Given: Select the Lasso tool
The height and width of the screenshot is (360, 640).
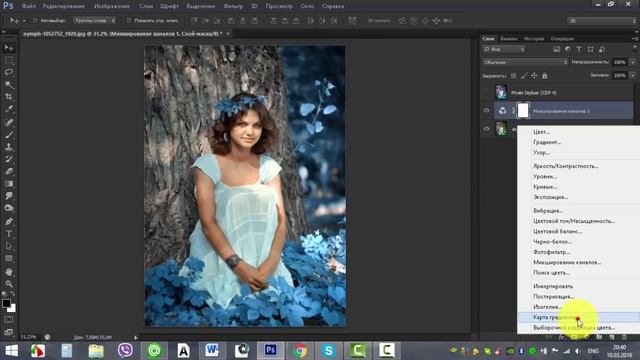Looking at the screenshot, I should pos(9,73).
